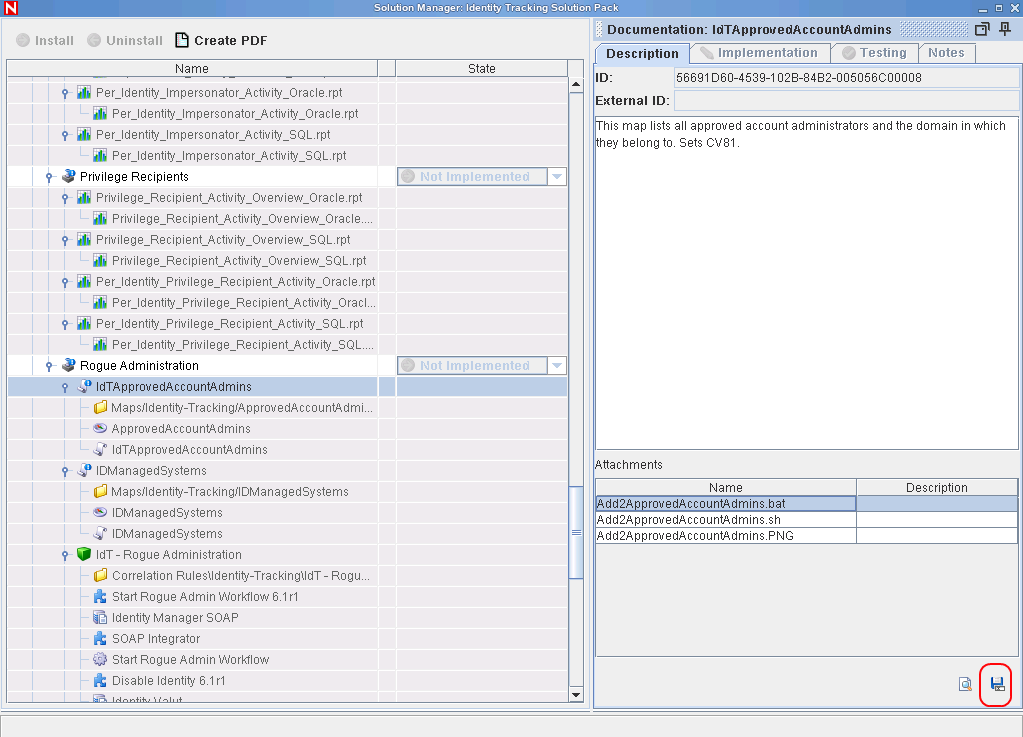Switch to the Testing tab
The width and height of the screenshot is (1023, 737).
point(875,53)
